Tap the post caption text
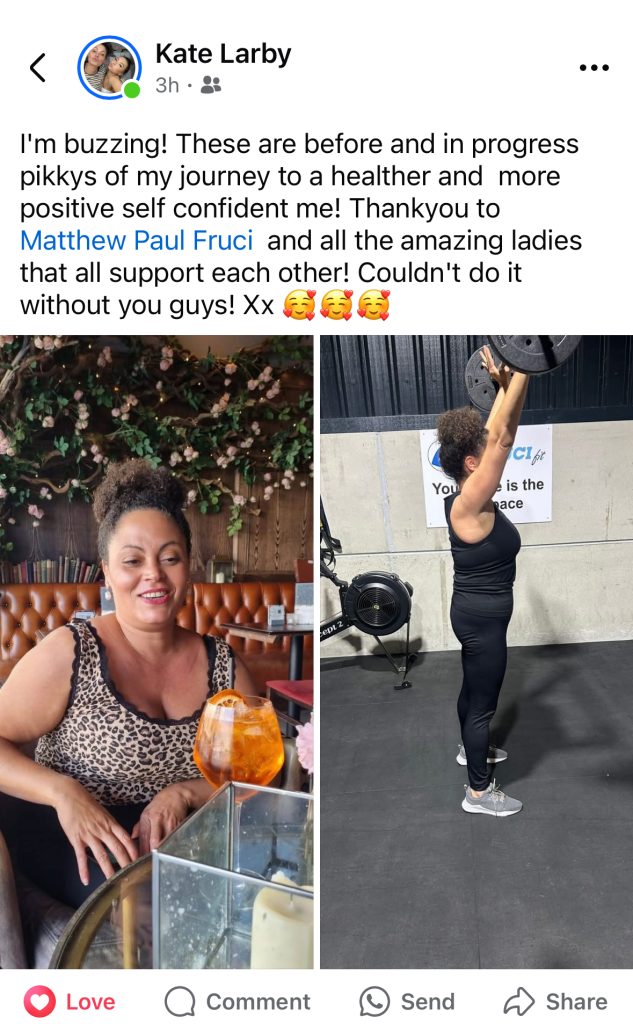 (x=300, y=224)
